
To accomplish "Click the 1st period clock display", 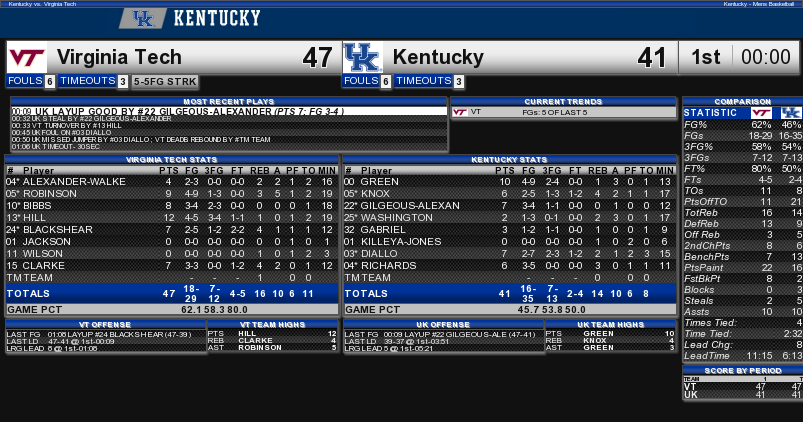I will pyautogui.click(x=741, y=57).
